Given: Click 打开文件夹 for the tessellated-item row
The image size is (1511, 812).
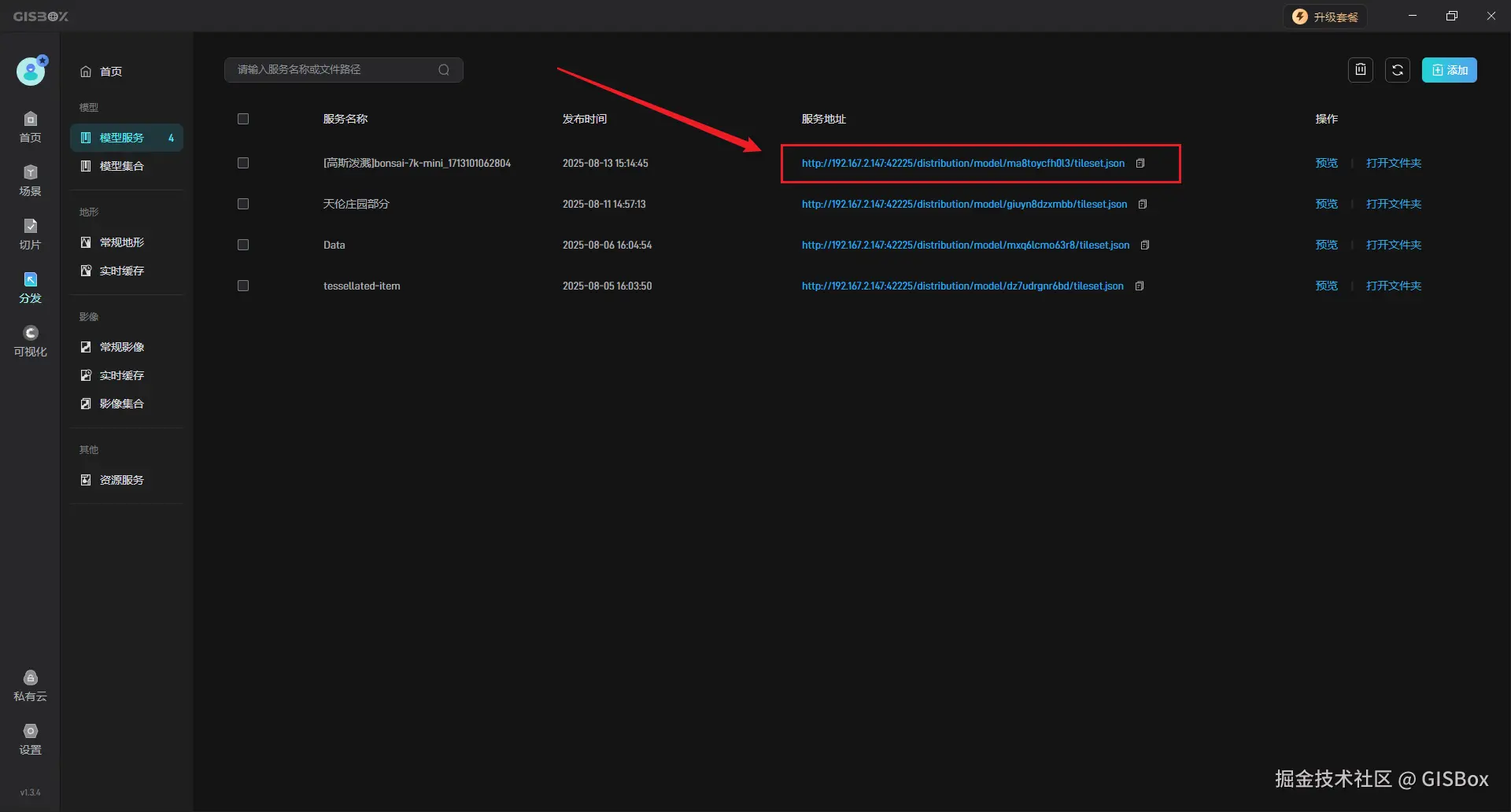Looking at the screenshot, I should (1394, 286).
